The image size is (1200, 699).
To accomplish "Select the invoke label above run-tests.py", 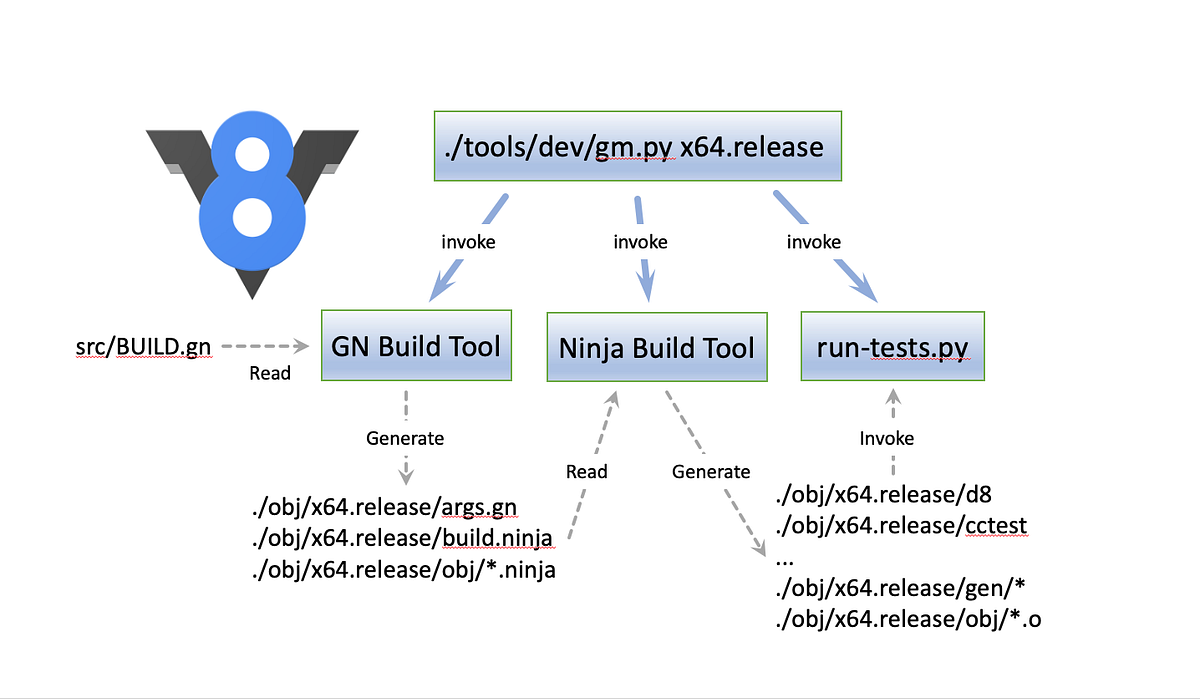I will coord(814,242).
